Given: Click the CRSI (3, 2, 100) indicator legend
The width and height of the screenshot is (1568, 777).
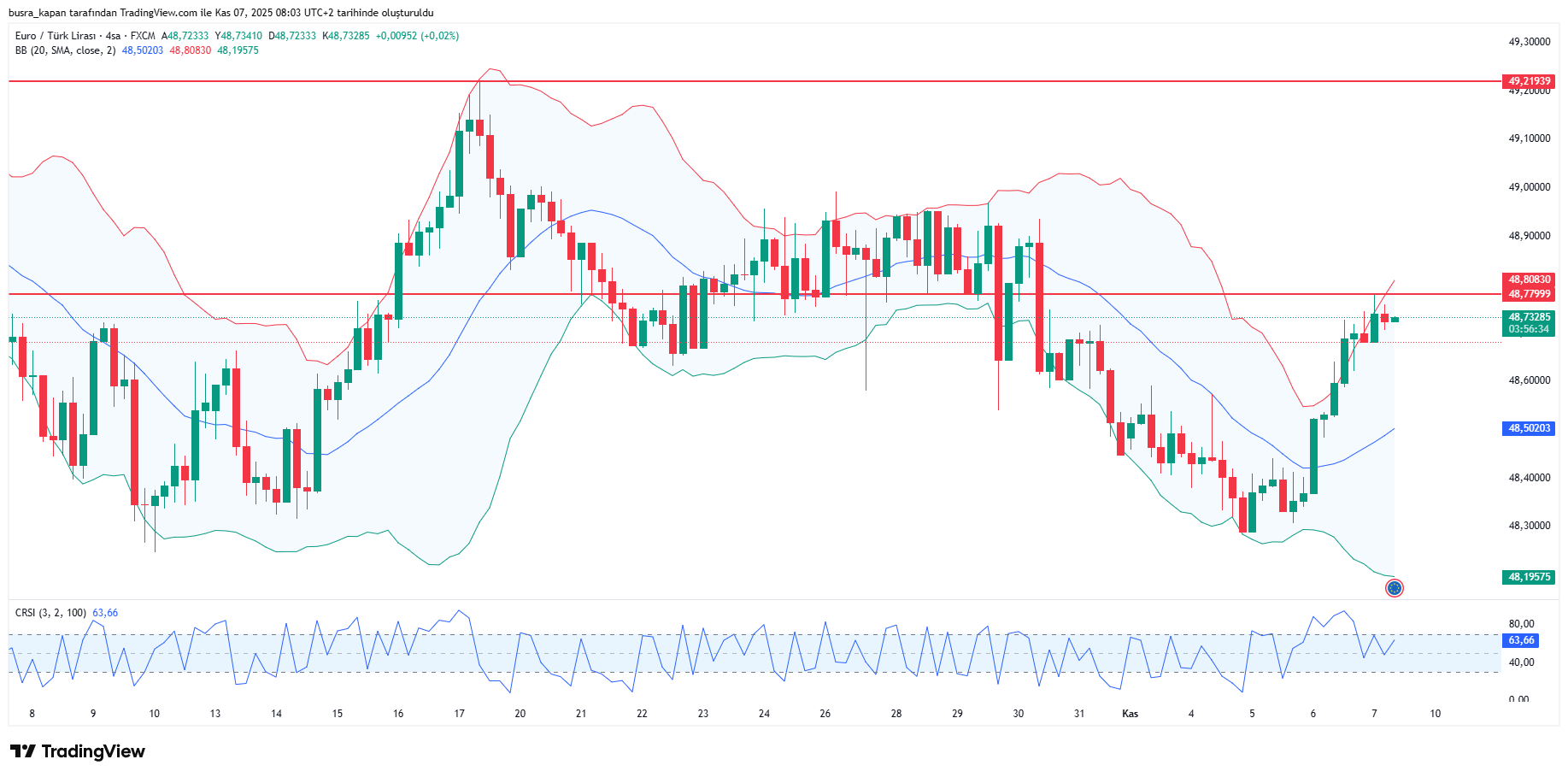Looking at the screenshot, I should click(x=50, y=613).
